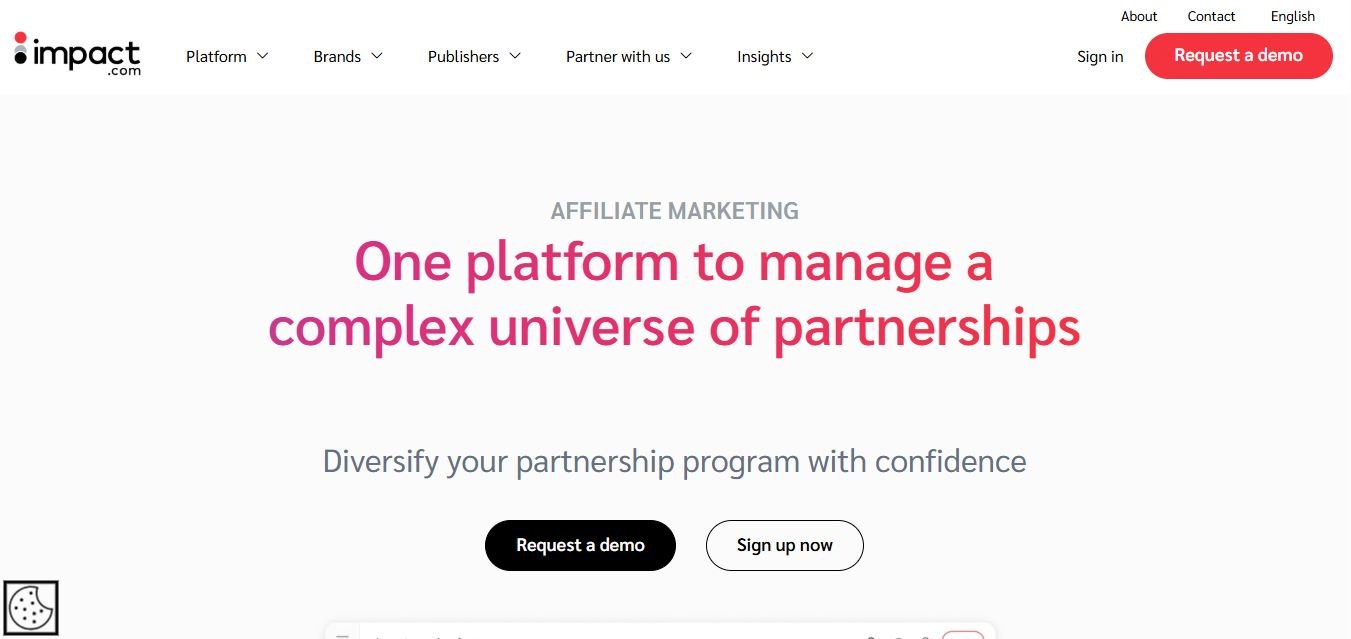Expand the Insights chevron arrow
Image resolution: width=1351 pixels, height=639 pixels.
pyautogui.click(x=807, y=56)
